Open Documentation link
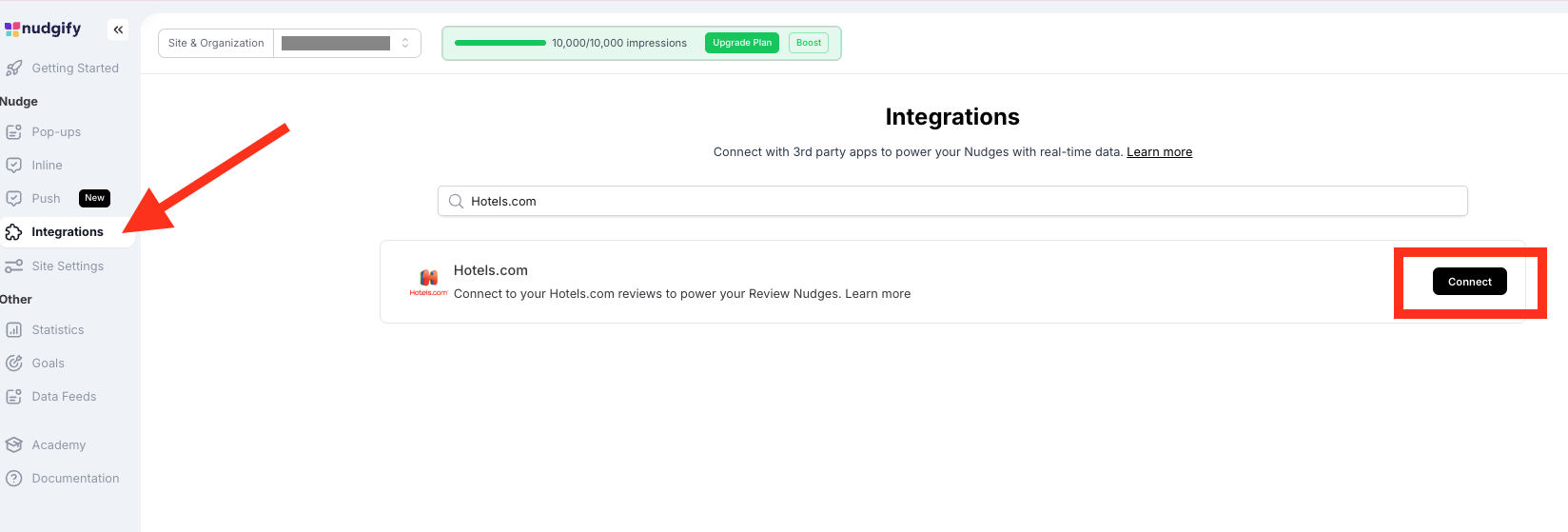Image resolution: width=1568 pixels, height=532 pixels. [75, 479]
